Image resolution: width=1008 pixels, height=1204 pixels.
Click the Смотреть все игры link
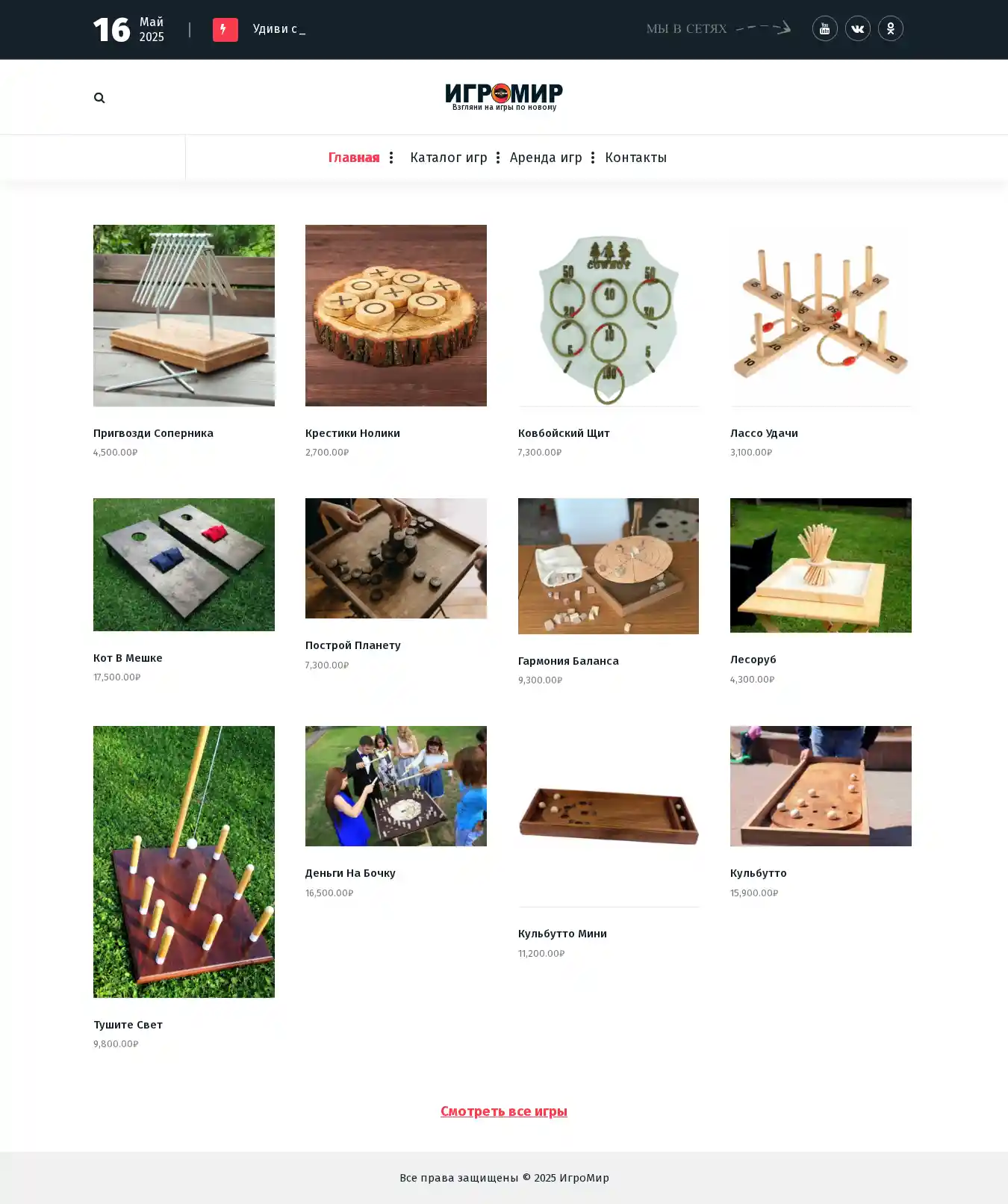click(x=504, y=1111)
